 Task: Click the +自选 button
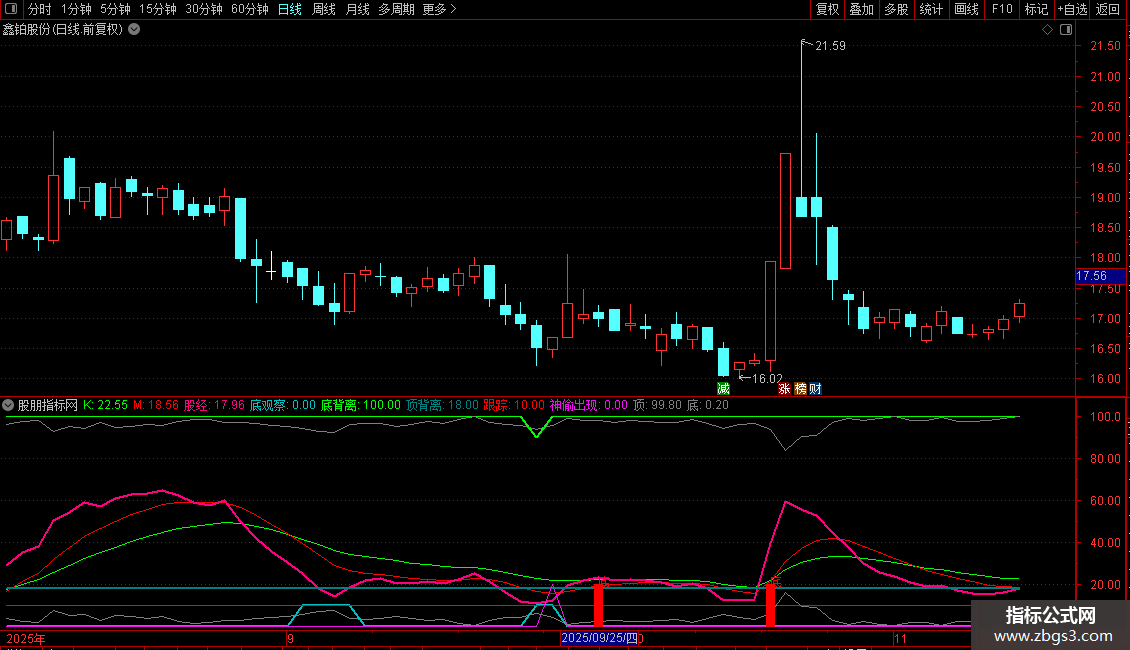tap(1071, 9)
